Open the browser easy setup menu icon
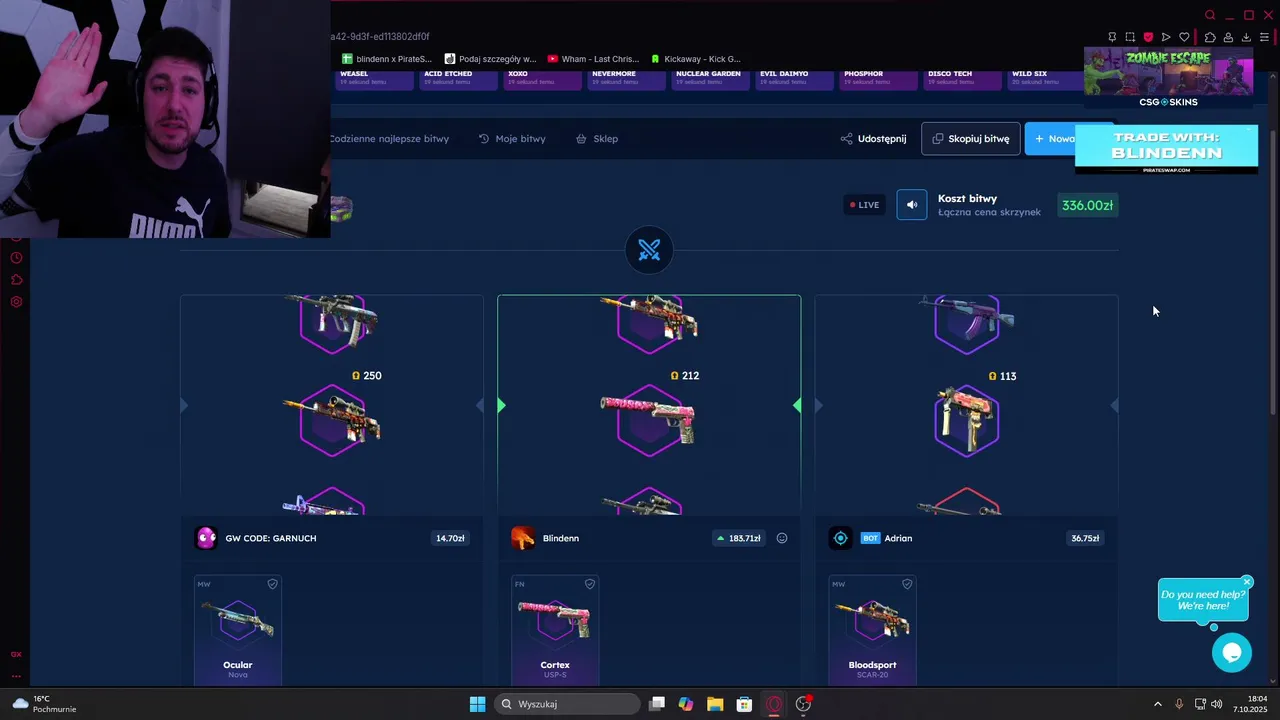This screenshot has width=1280, height=720. point(1264,37)
